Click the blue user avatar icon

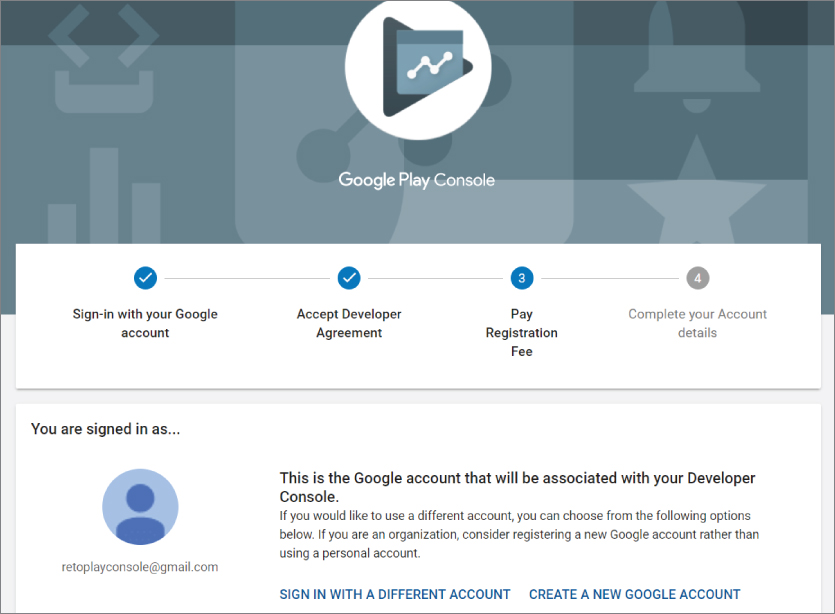140,507
